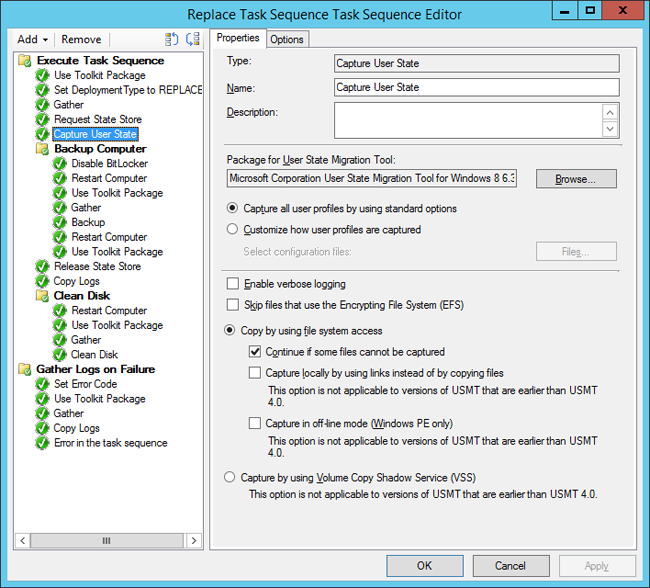Click the Clean Disk group folder icon
This screenshot has width=650, height=588.
tap(42, 296)
